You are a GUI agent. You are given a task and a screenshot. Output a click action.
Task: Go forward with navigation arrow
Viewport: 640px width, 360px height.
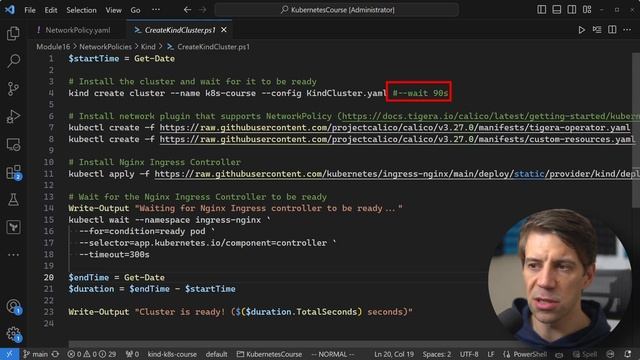coord(203,10)
